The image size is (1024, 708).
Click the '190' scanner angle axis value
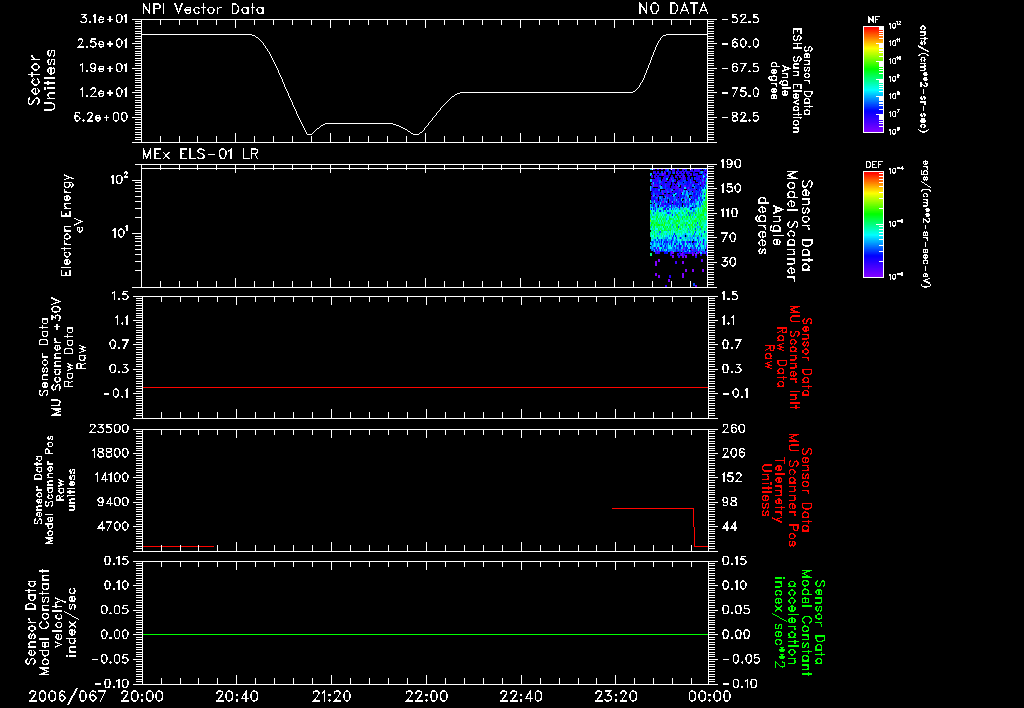(x=731, y=164)
